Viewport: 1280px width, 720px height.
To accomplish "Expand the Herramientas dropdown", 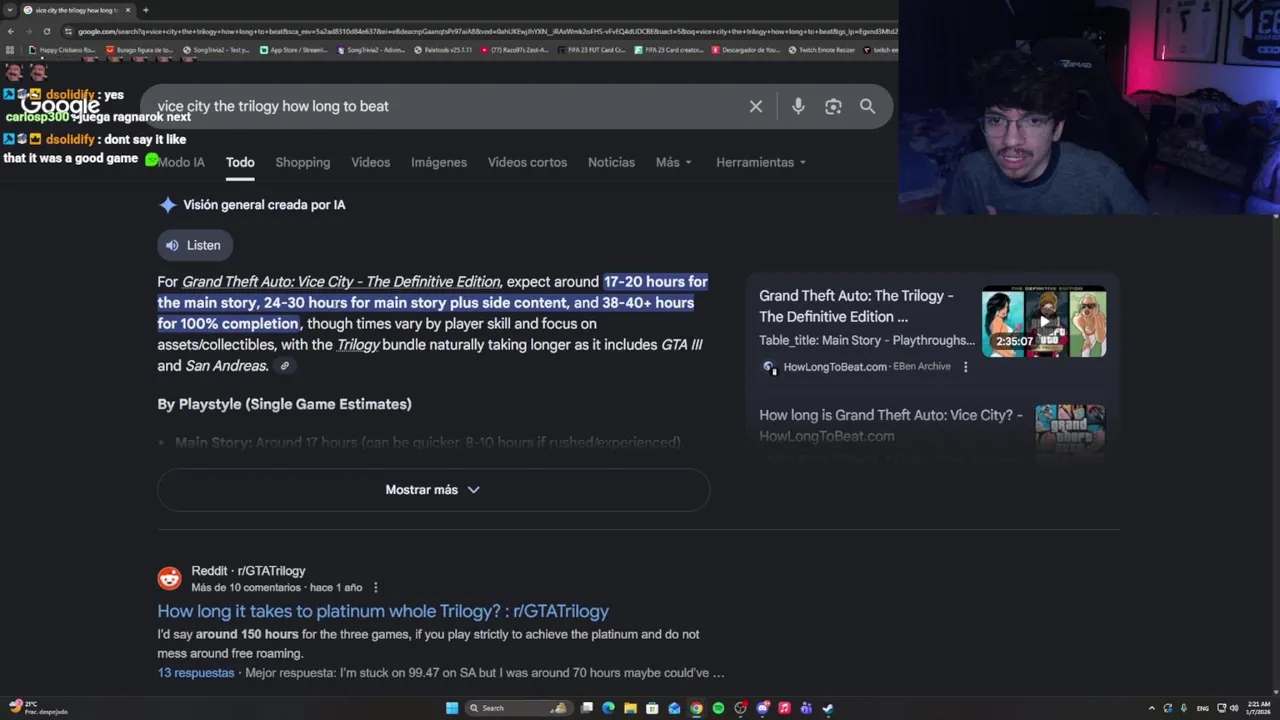I will [x=761, y=162].
